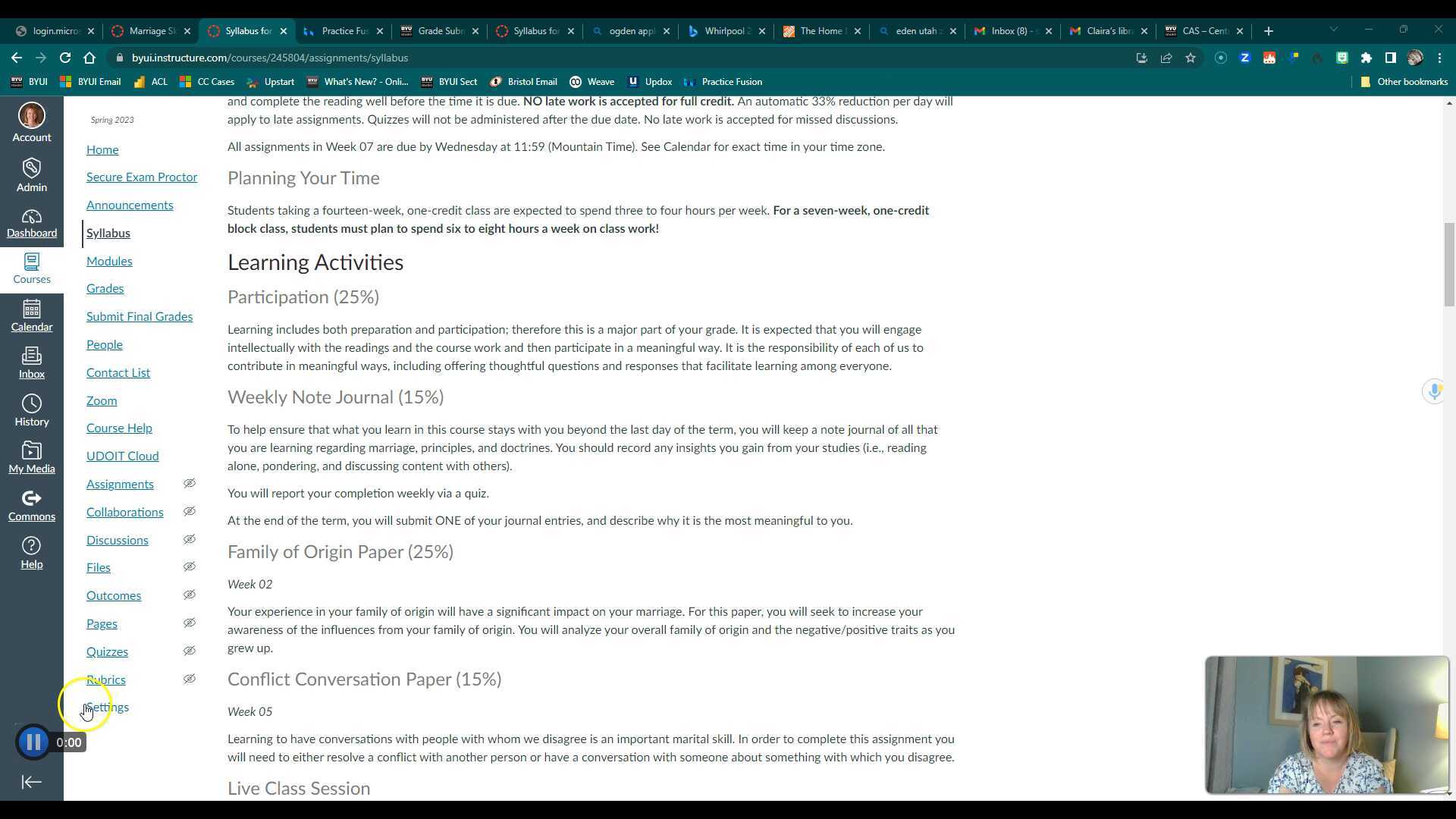Open the Chrome three-dot menu
This screenshot has height=819, width=1456.
point(1440,58)
